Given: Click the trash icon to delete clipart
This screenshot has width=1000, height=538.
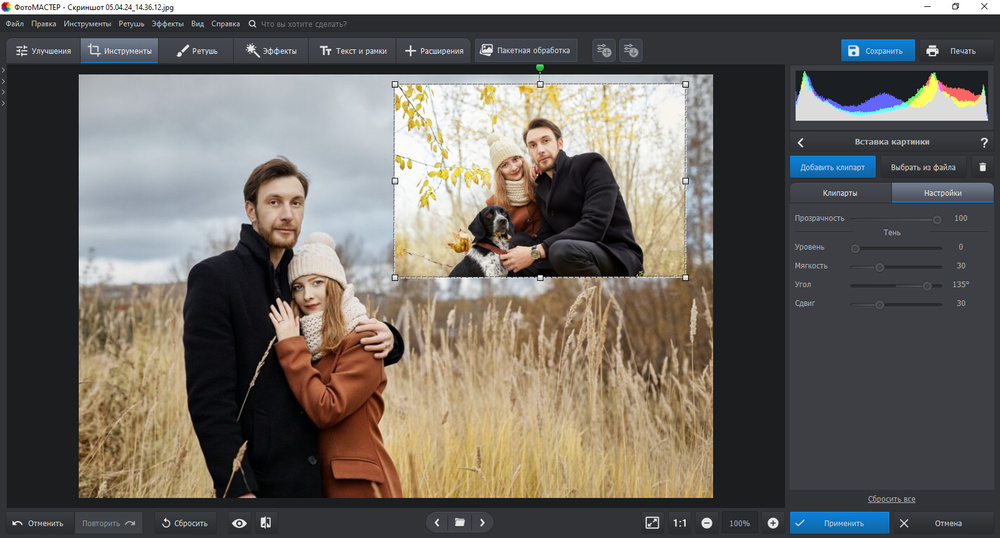Looking at the screenshot, I should (982, 167).
